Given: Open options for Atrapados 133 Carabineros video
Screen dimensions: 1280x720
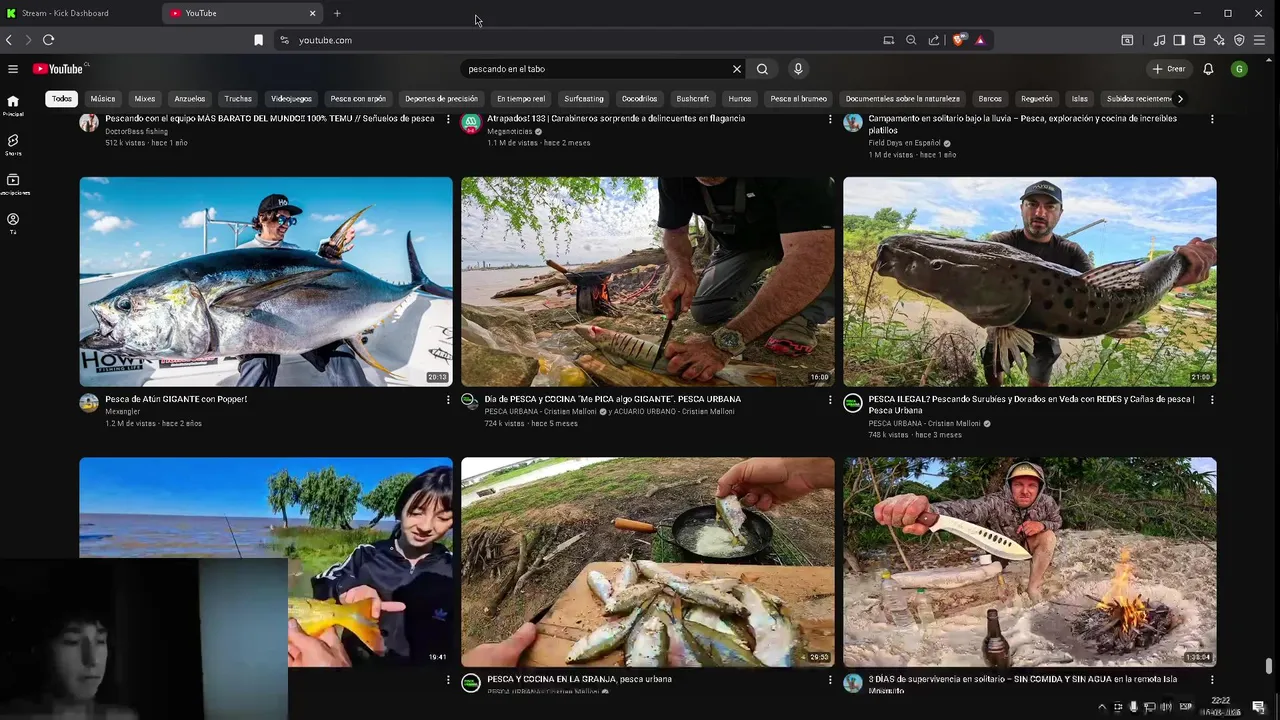Looking at the screenshot, I should coord(830,119).
